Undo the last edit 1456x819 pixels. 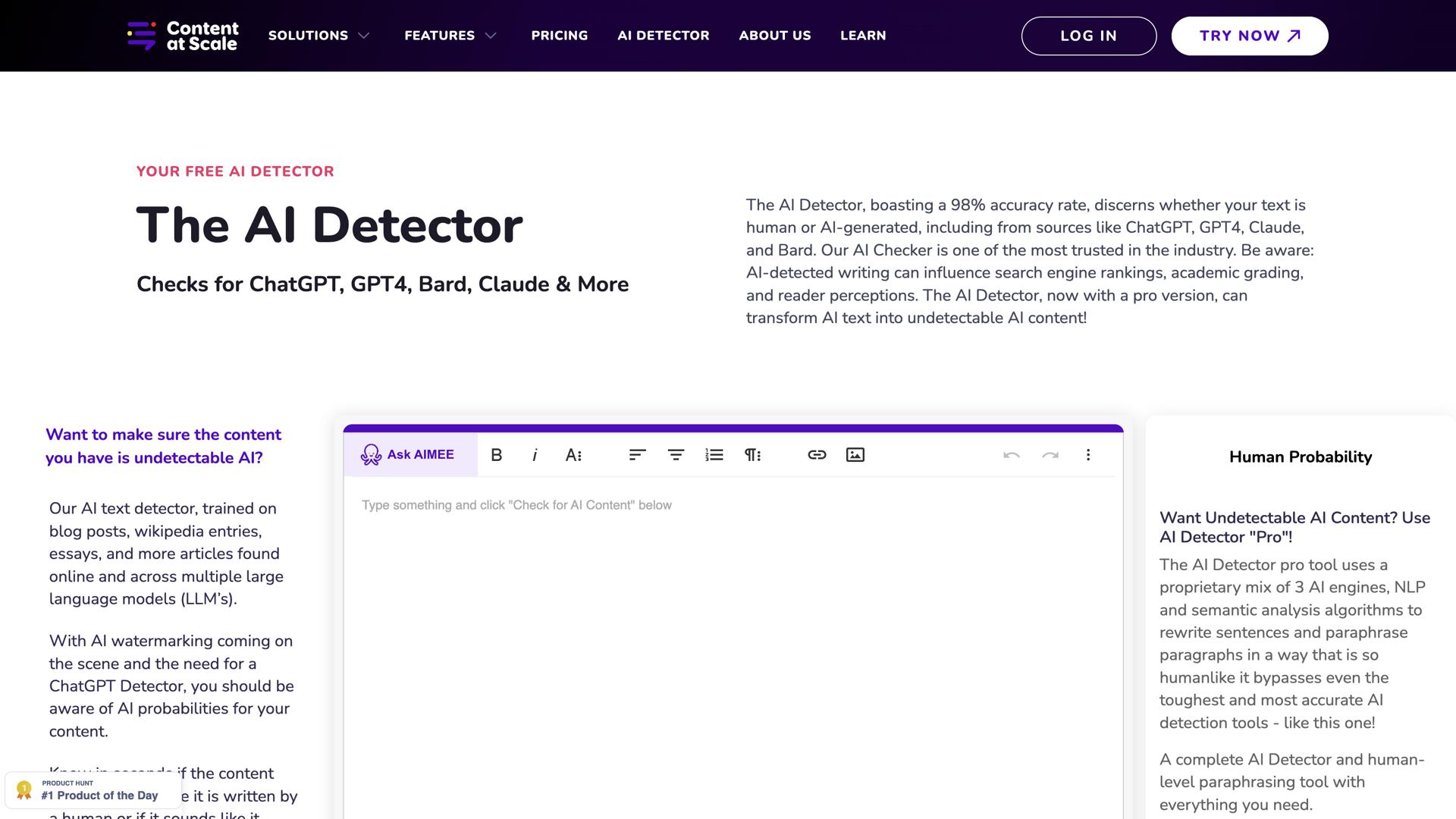(1012, 455)
